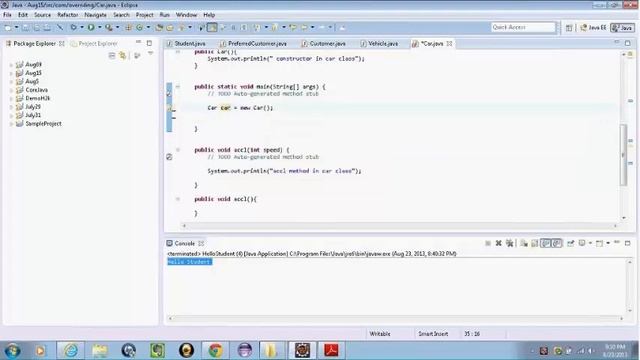This screenshot has width=640, height=360.
Task: Open the Refactor menu
Action: 67,15
